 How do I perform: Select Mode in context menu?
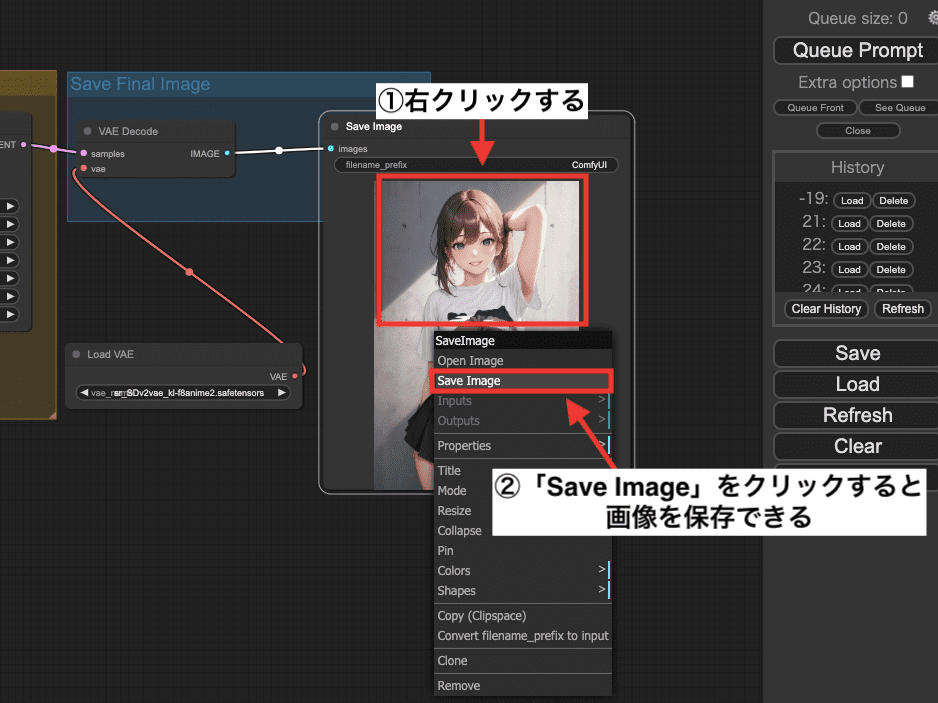click(463, 491)
